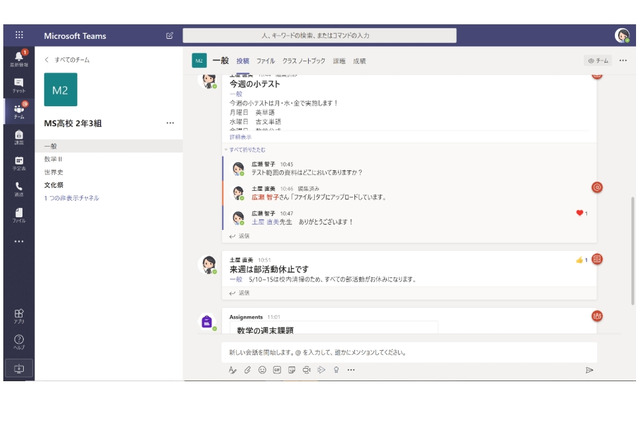Open Chat in the left rail

19,86
